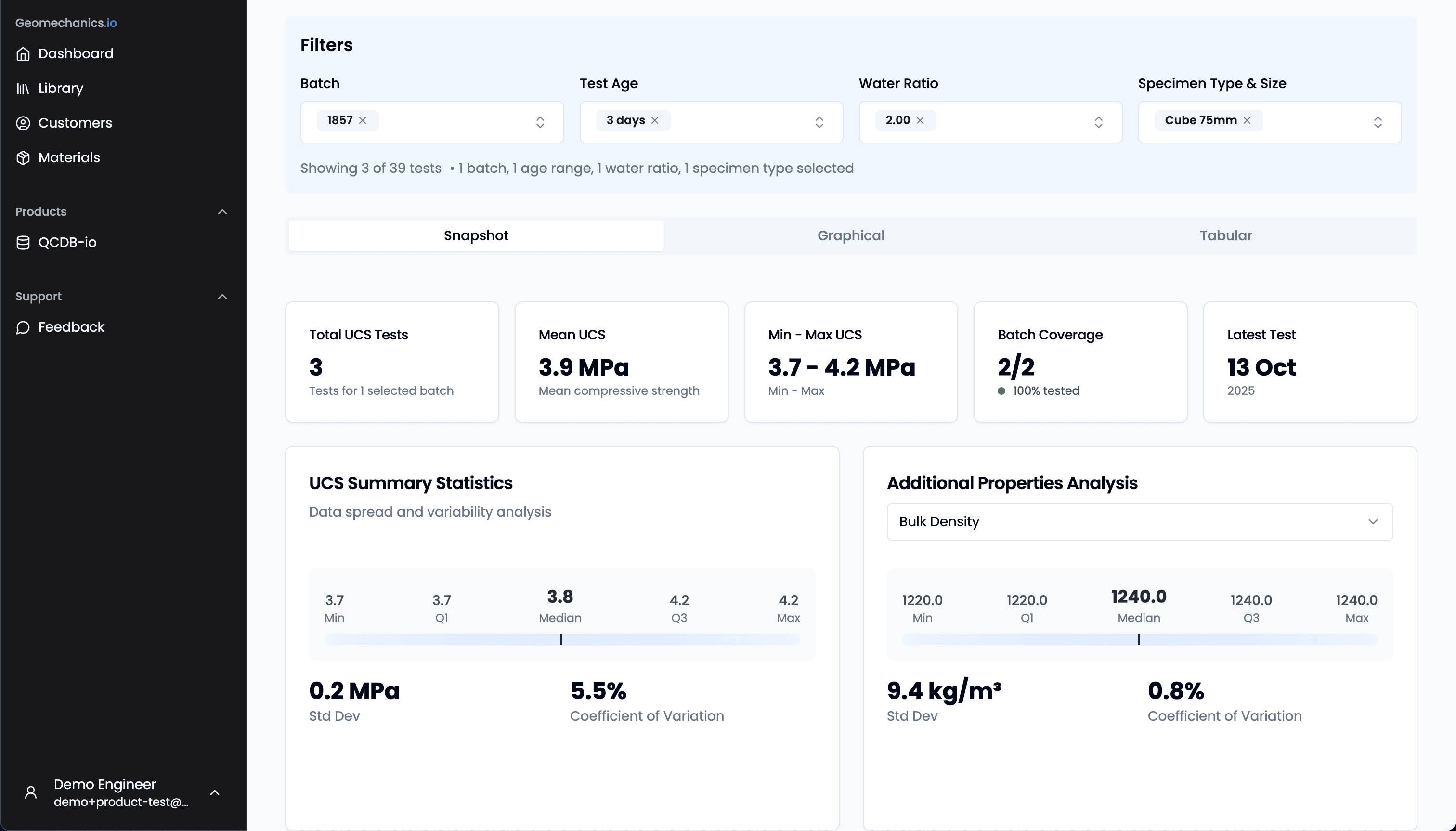The height and width of the screenshot is (831, 1456).
Task: Remove the 1857 batch filter chip
Action: pyautogui.click(x=363, y=120)
